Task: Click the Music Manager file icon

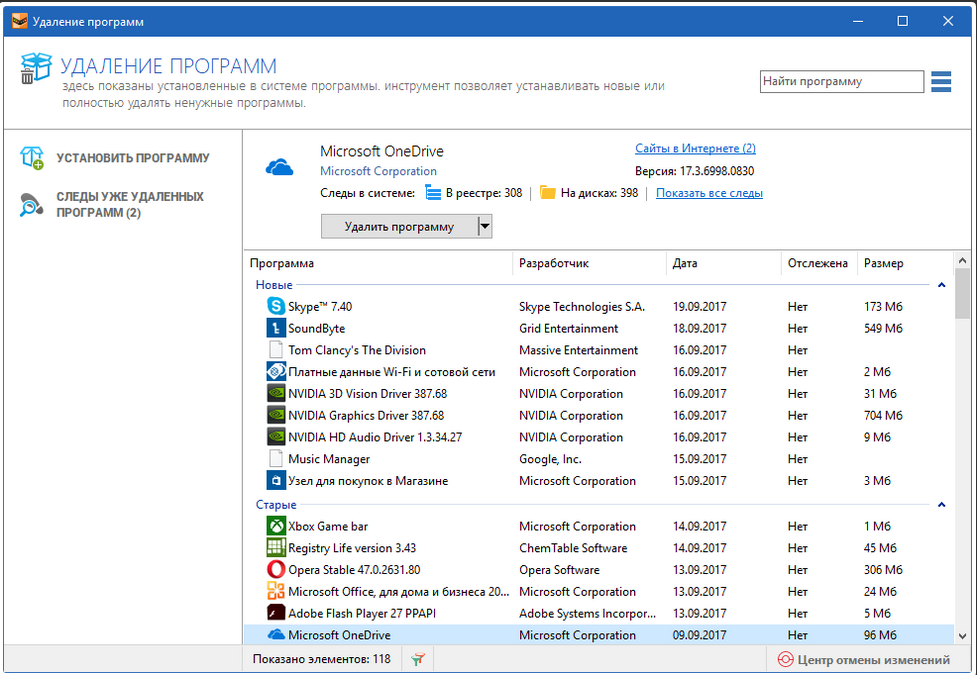Action: pyautogui.click(x=275, y=459)
